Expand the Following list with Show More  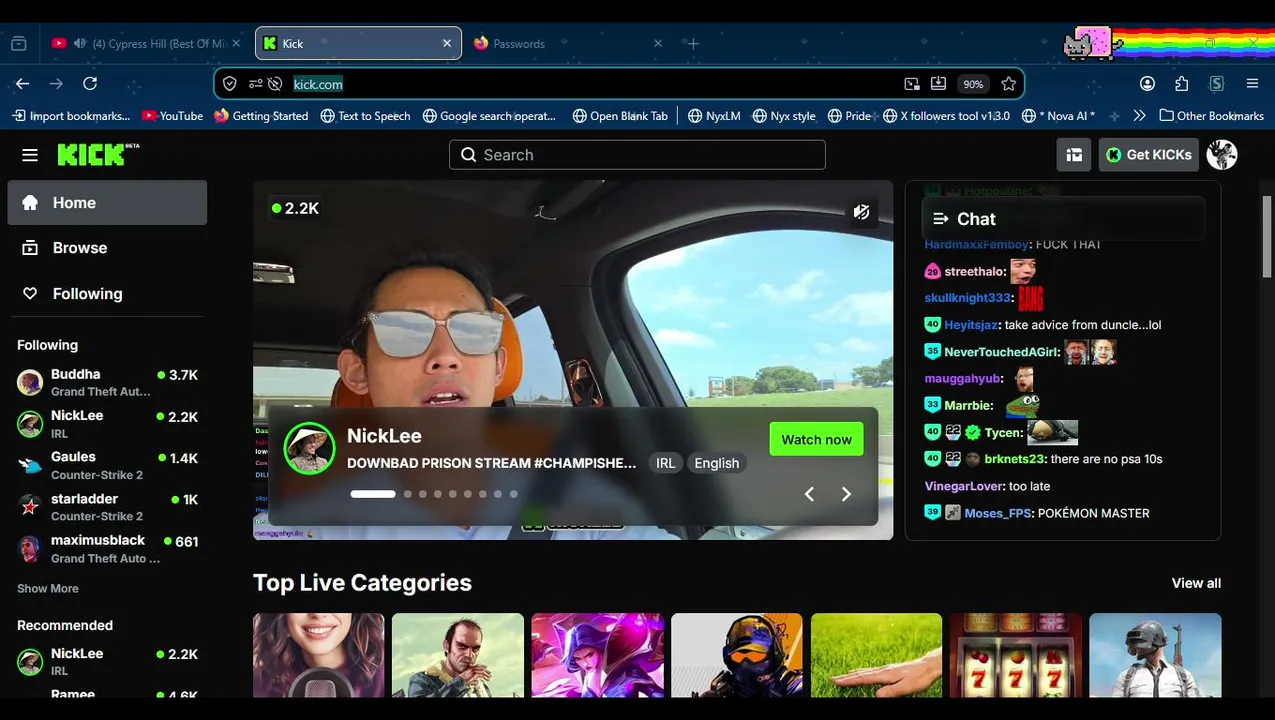coord(47,588)
